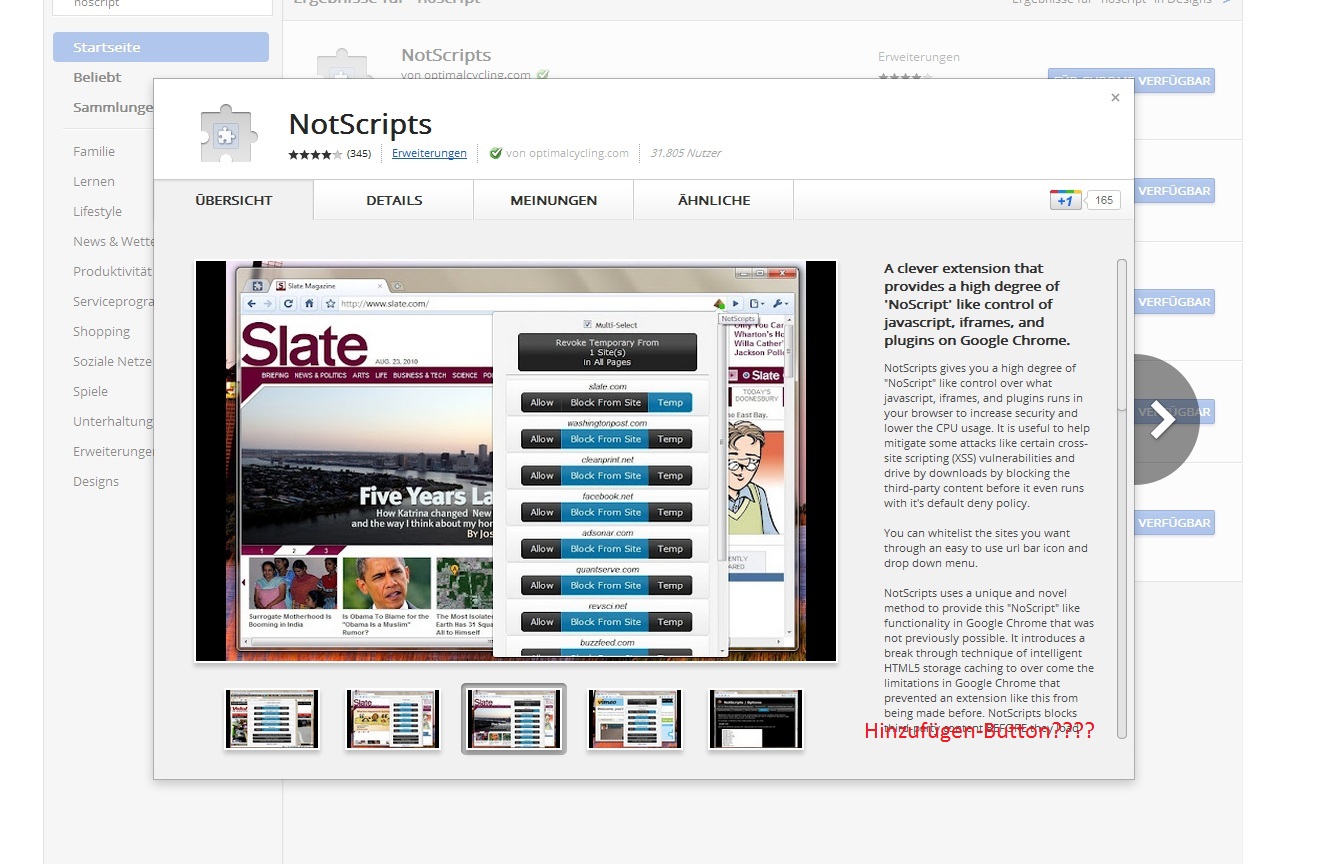The height and width of the screenshot is (864, 1319).
Task: Select the Familie category
Action: pos(94,151)
